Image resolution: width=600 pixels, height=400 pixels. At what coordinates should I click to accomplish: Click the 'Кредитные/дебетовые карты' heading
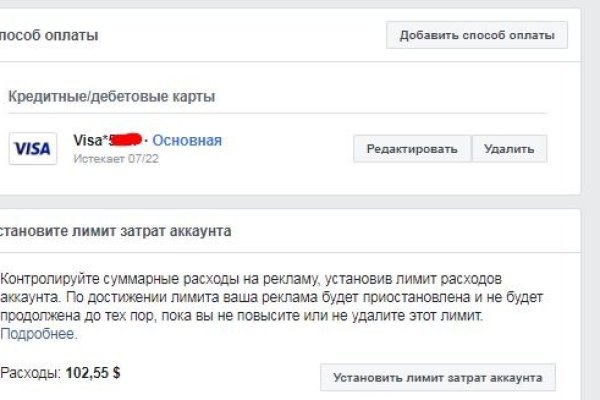click(112, 97)
